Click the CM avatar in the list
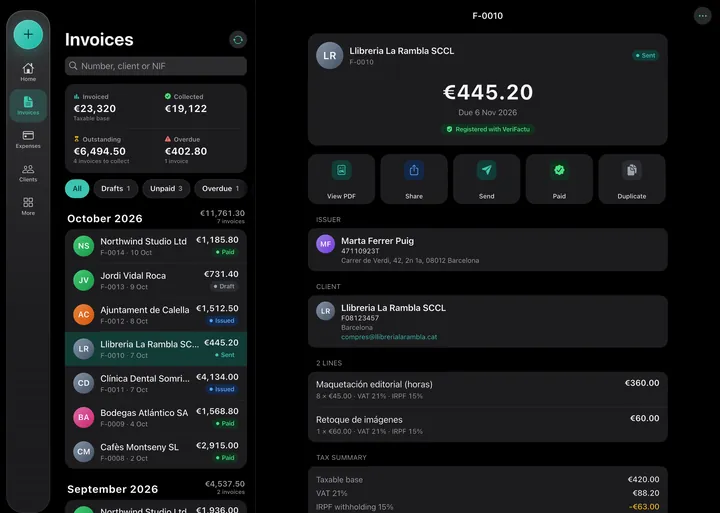The width and height of the screenshot is (720, 513). click(x=84, y=451)
